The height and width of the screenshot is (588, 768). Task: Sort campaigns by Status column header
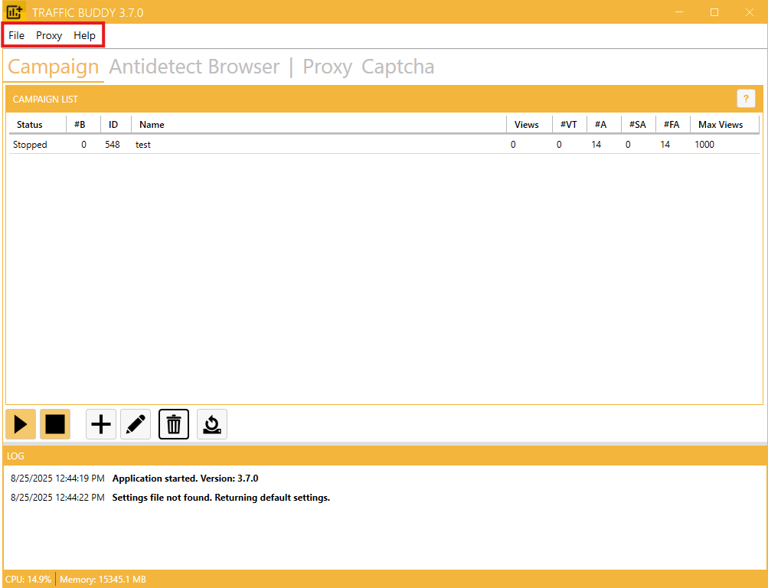click(30, 125)
